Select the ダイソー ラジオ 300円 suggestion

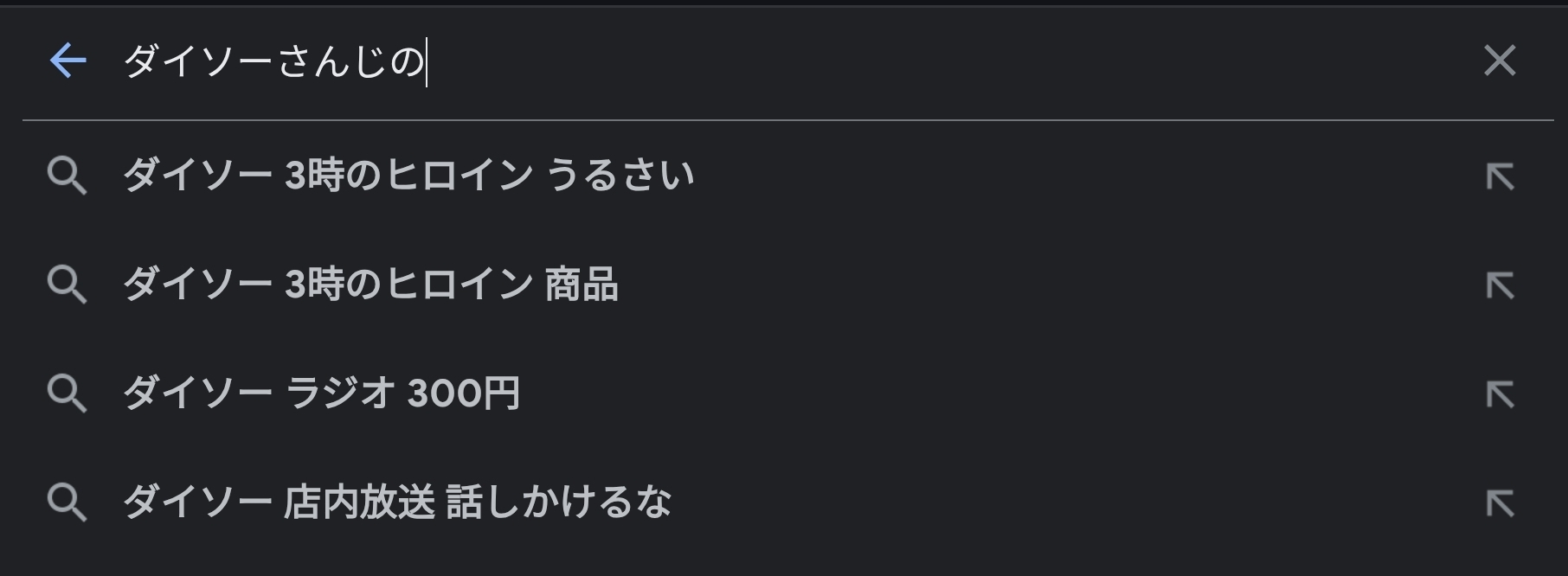pos(321,394)
